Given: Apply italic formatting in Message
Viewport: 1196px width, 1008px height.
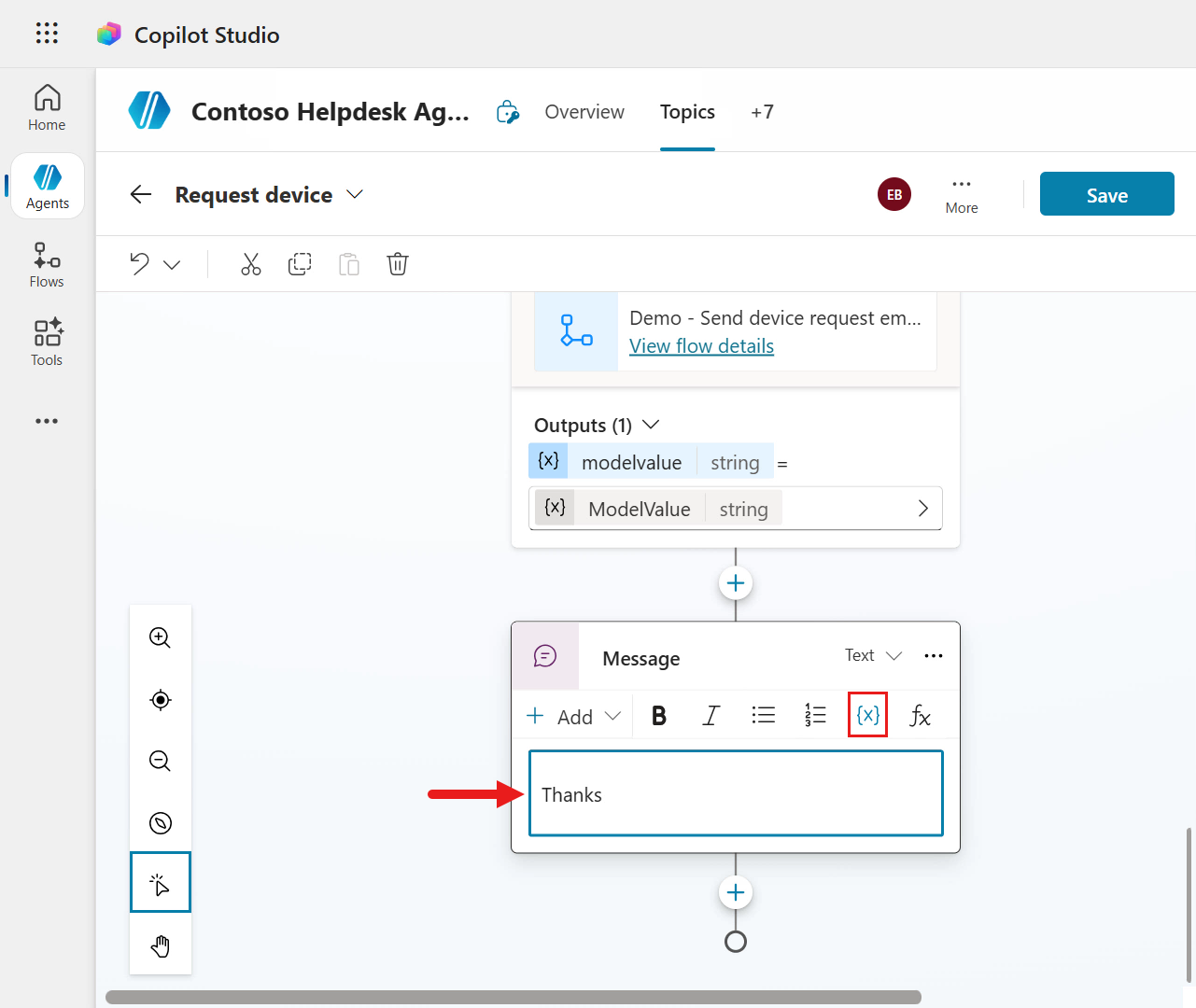Looking at the screenshot, I should point(711,716).
